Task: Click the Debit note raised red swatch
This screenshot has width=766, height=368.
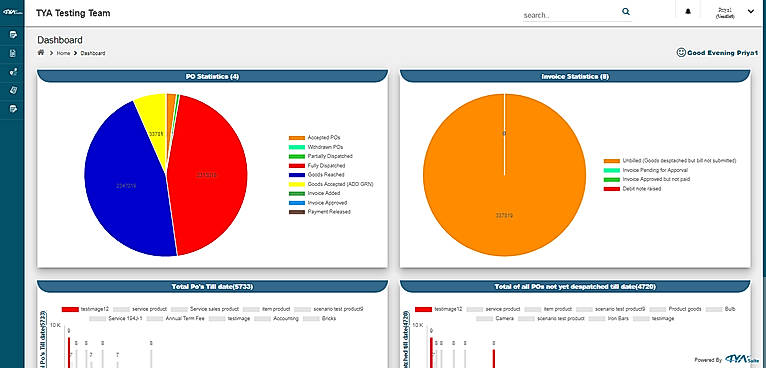Action: pyautogui.click(x=612, y=189)
